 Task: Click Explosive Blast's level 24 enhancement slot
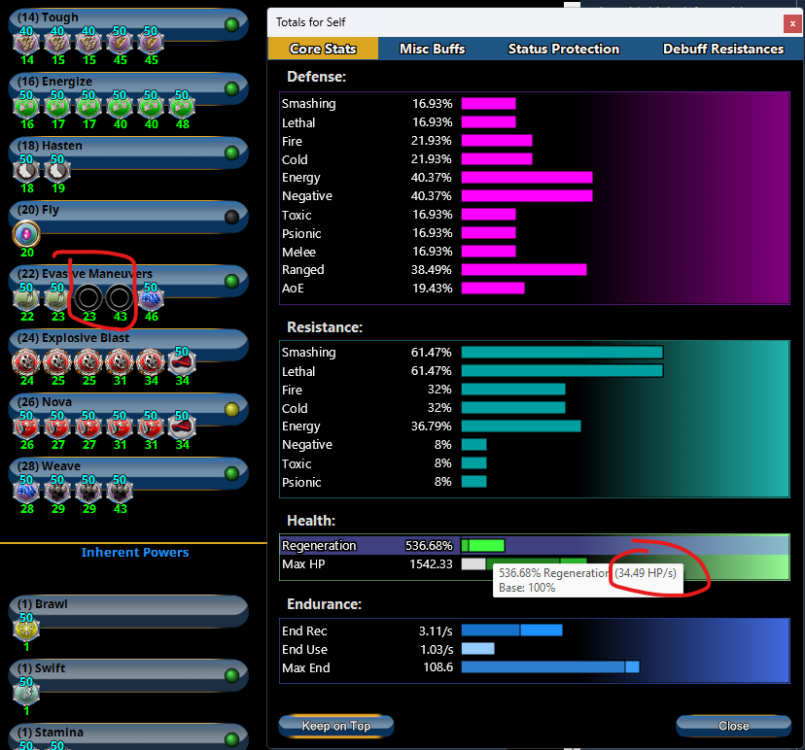pyautogui.click(x=26, y=362)
